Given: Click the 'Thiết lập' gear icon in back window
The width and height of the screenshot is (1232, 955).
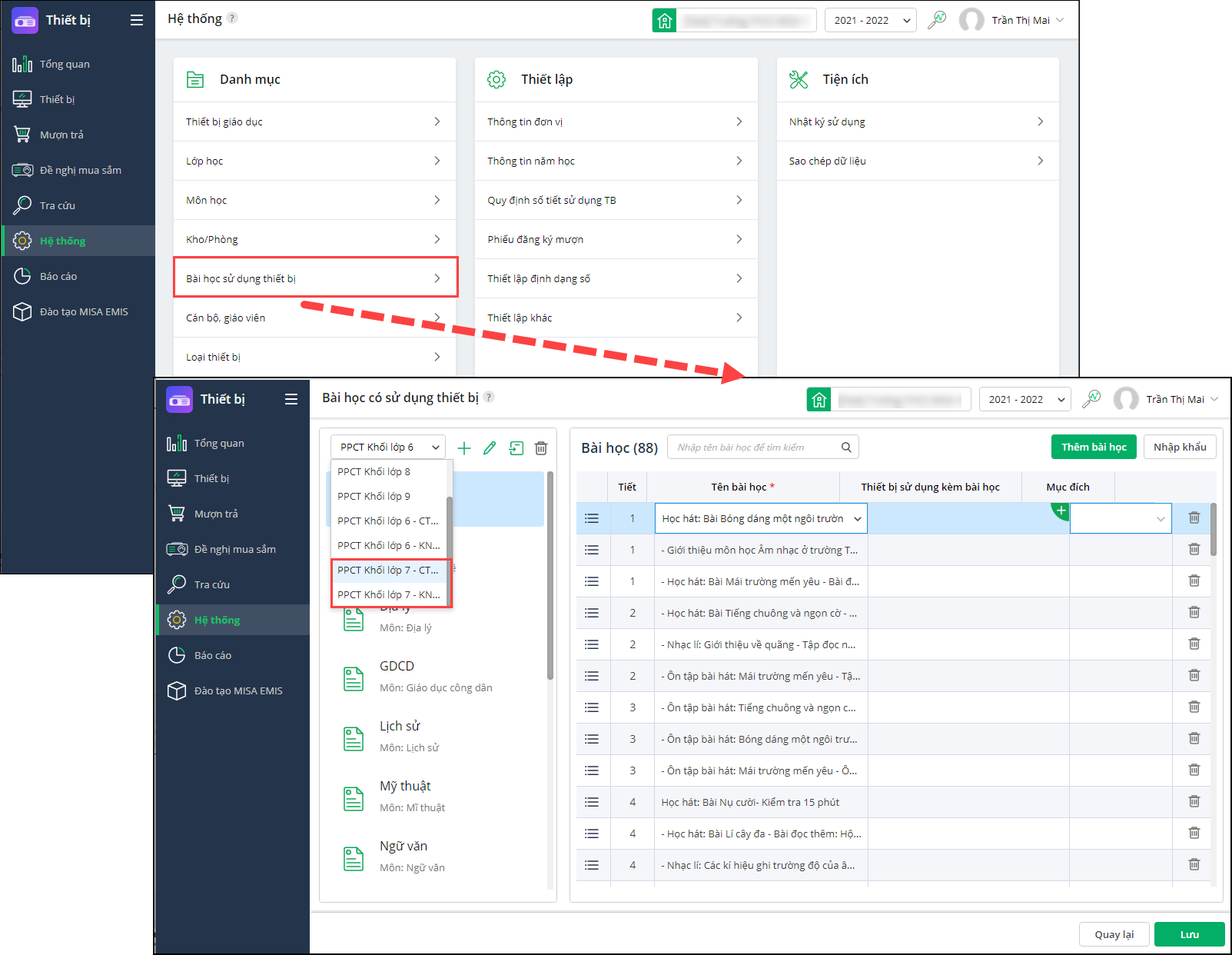Looking at the screenshot, I should coord(496,79).
